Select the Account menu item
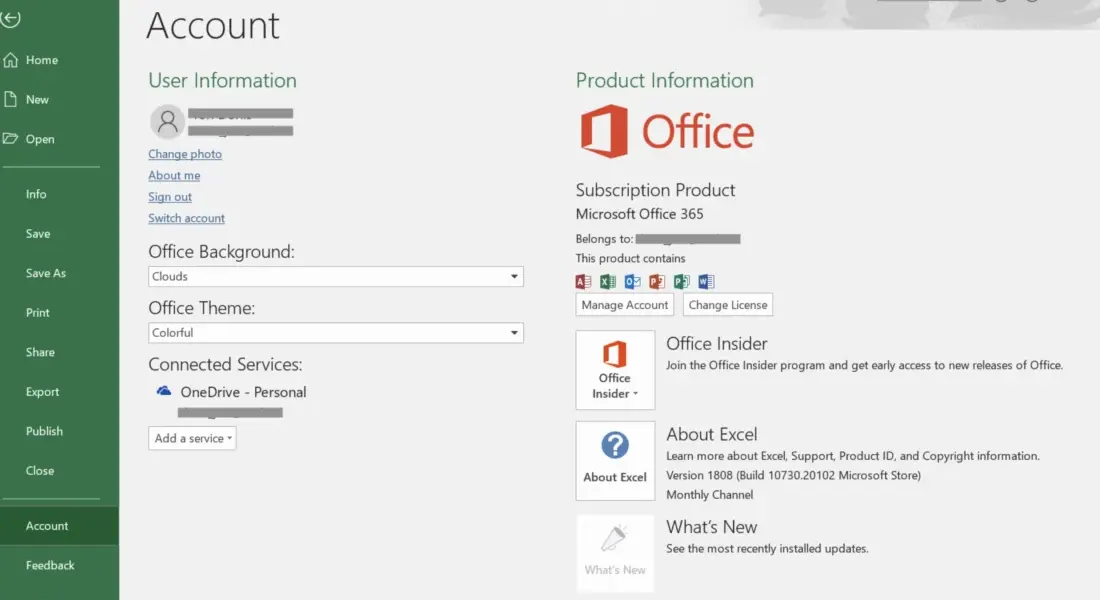This screenshot has width=1100, height=600. point(59,526)
